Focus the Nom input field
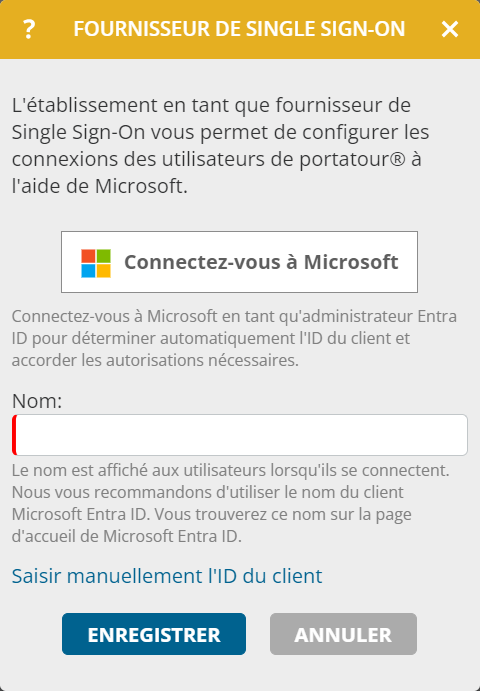 pyautogui.click(x=240, y=435)
